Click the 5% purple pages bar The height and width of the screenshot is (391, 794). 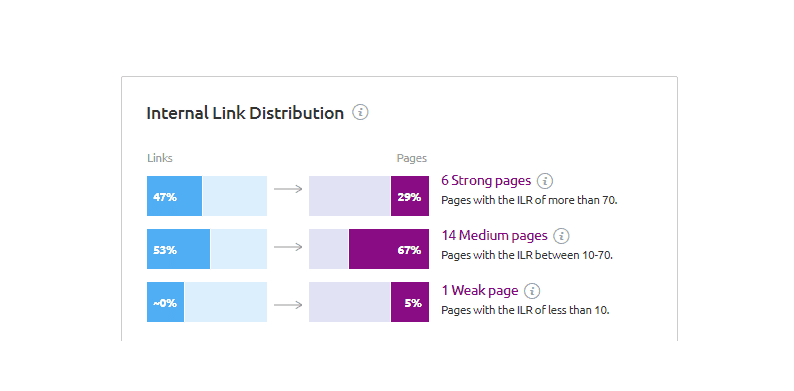[x=410, y=302]
